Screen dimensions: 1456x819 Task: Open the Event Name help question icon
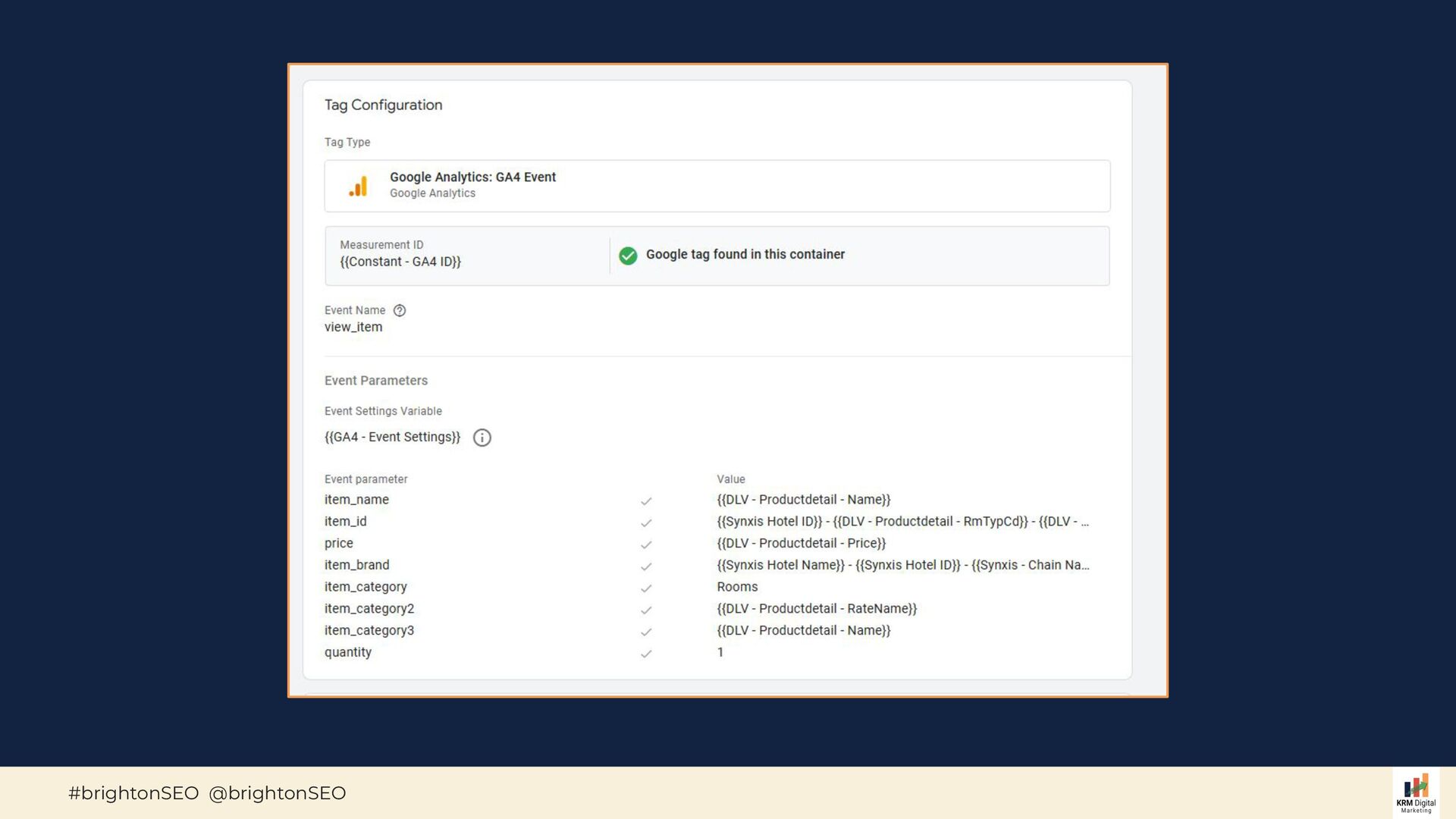pos(400,310)
